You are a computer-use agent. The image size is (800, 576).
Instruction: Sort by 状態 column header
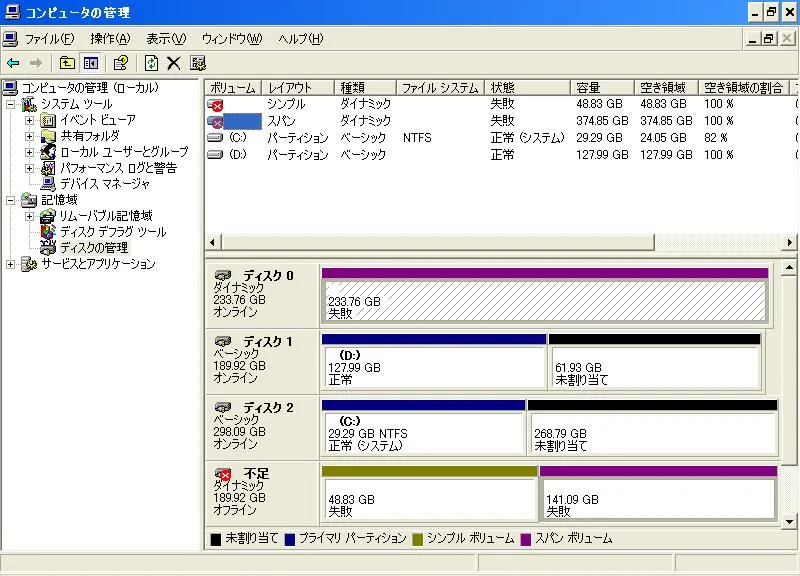(x=527, y=88)
